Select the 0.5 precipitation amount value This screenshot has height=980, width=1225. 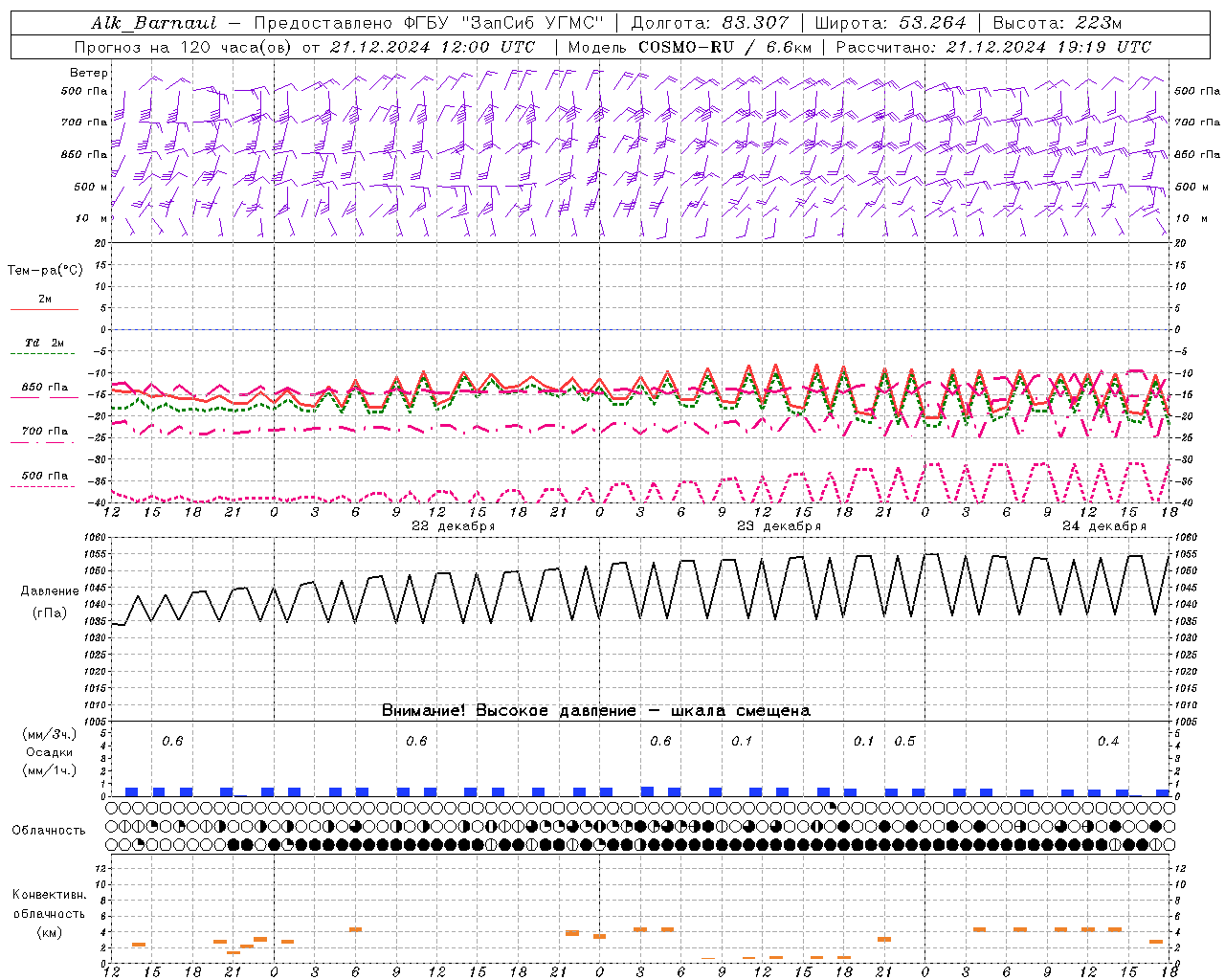(x=904, y=741)
